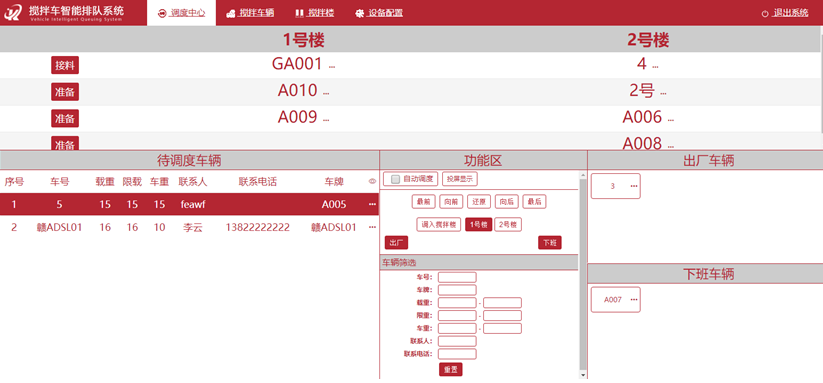Viewport: 823px width, 383px height.
Task: Select the 2号楼 option button
Action: coord(508,225)
